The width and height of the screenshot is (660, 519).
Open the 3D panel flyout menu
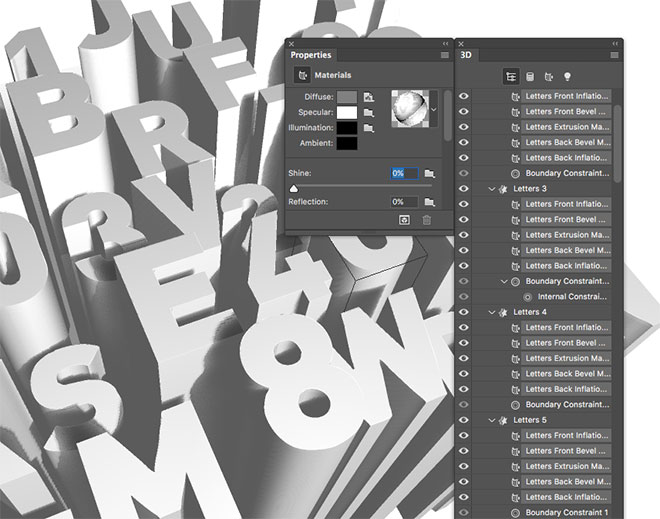(614, 56)
